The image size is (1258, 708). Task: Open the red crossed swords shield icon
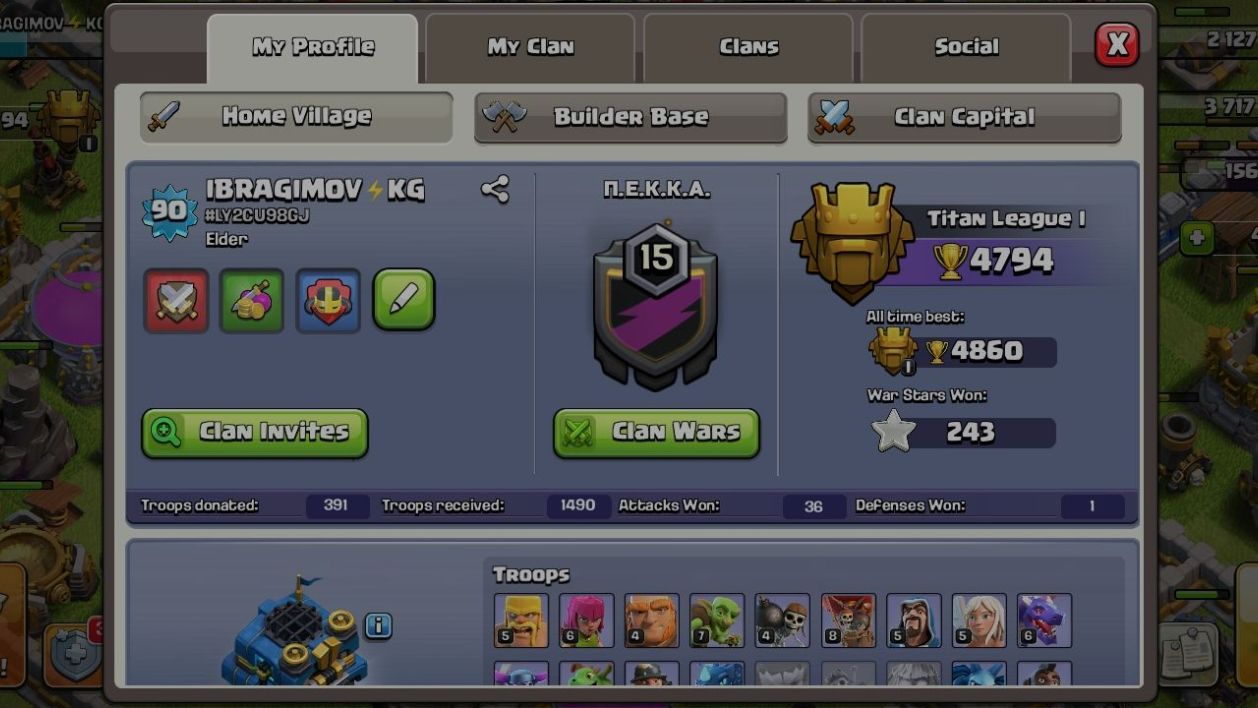coord(177,300)
